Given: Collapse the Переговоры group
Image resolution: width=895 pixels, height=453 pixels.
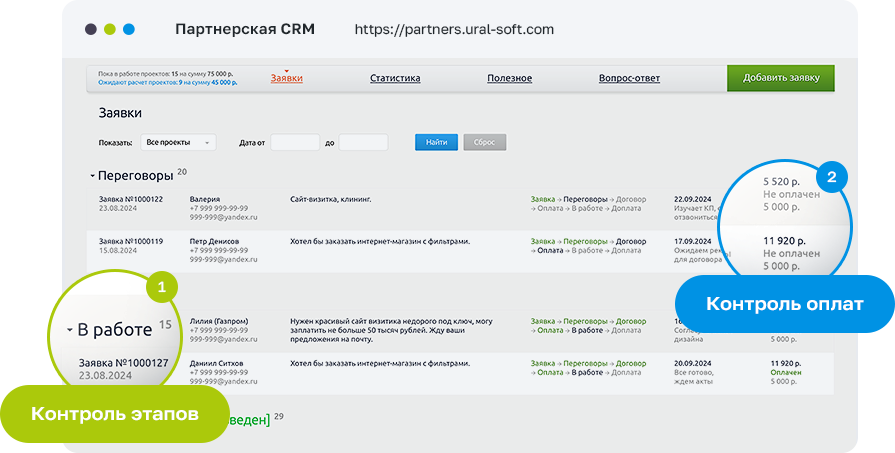Looking at the screenshot, I should click(93, 176).
